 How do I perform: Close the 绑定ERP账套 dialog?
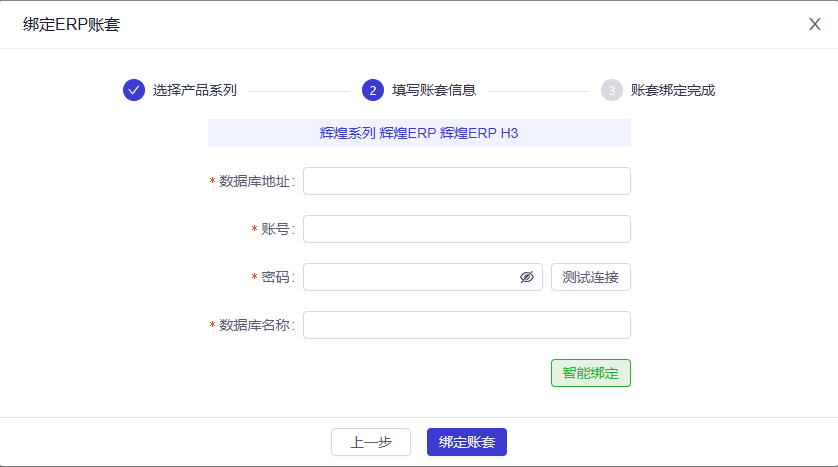coord(814,24)
